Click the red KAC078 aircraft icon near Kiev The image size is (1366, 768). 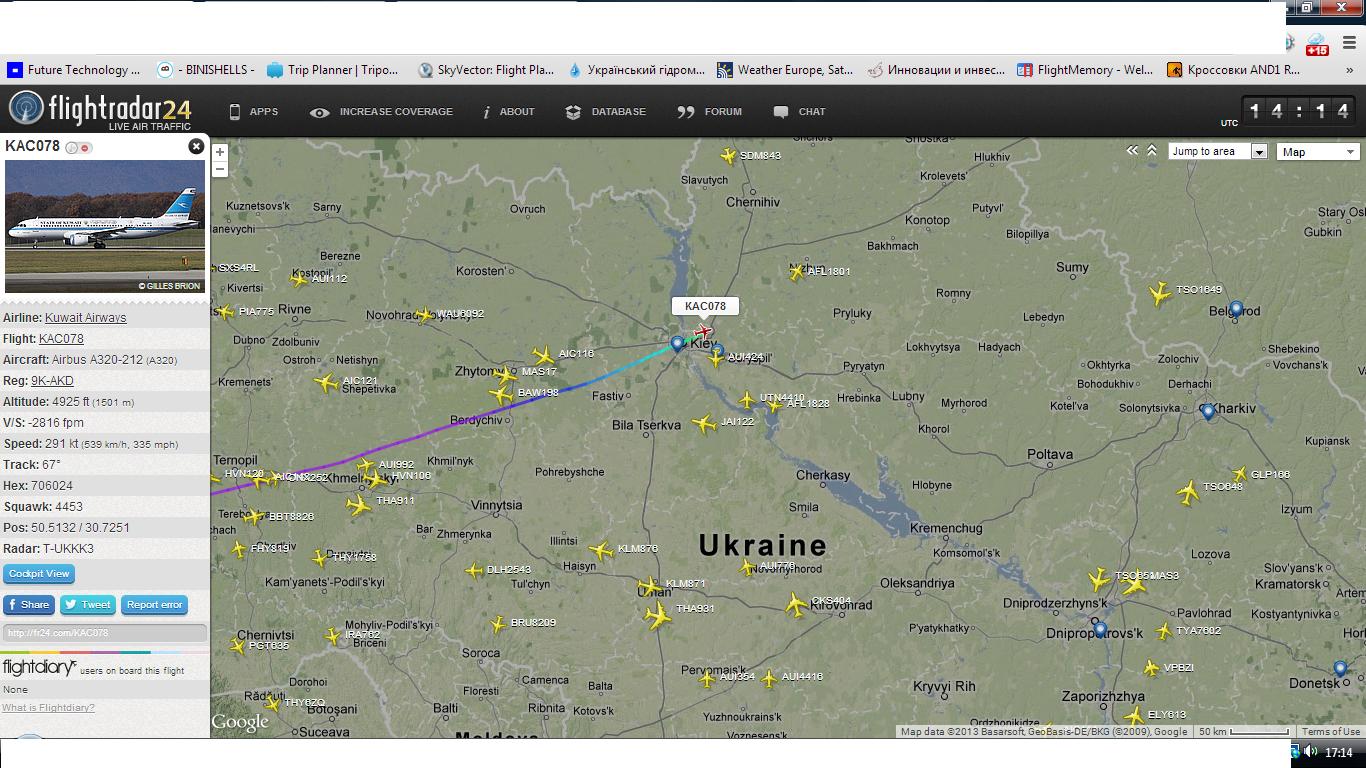click(x=704, y=331)
